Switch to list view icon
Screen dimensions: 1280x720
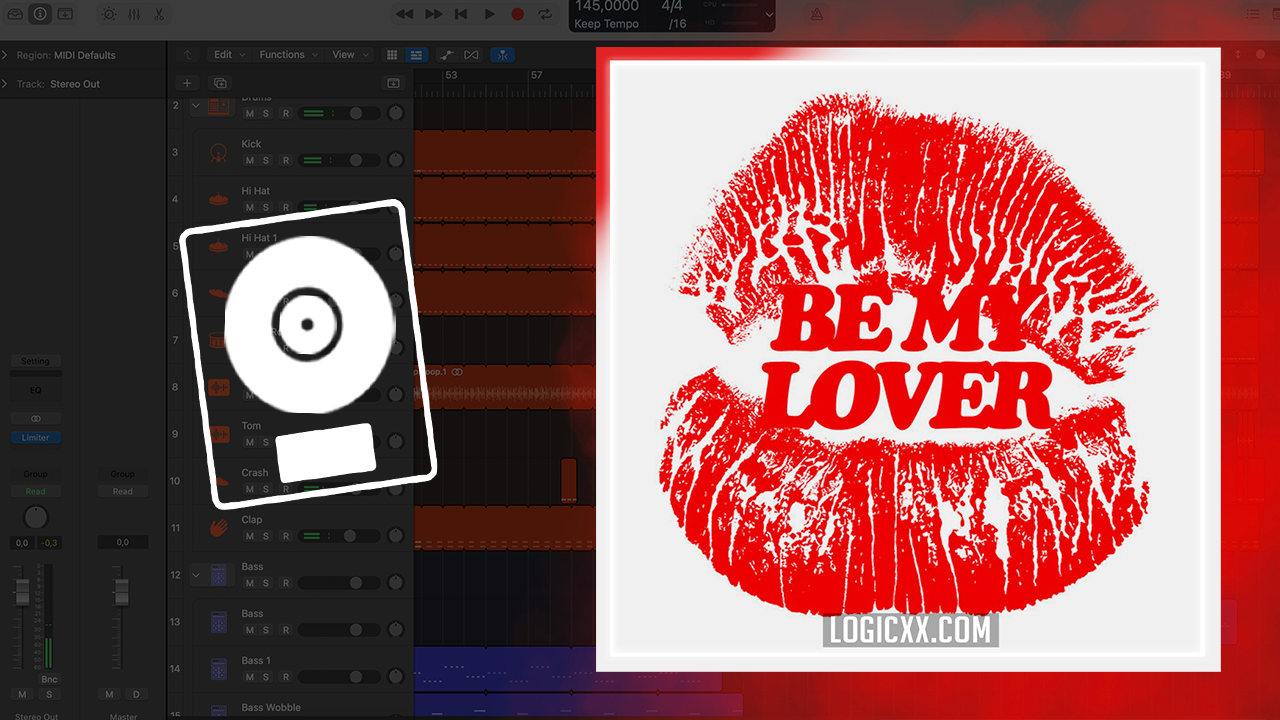click(416, 55)
